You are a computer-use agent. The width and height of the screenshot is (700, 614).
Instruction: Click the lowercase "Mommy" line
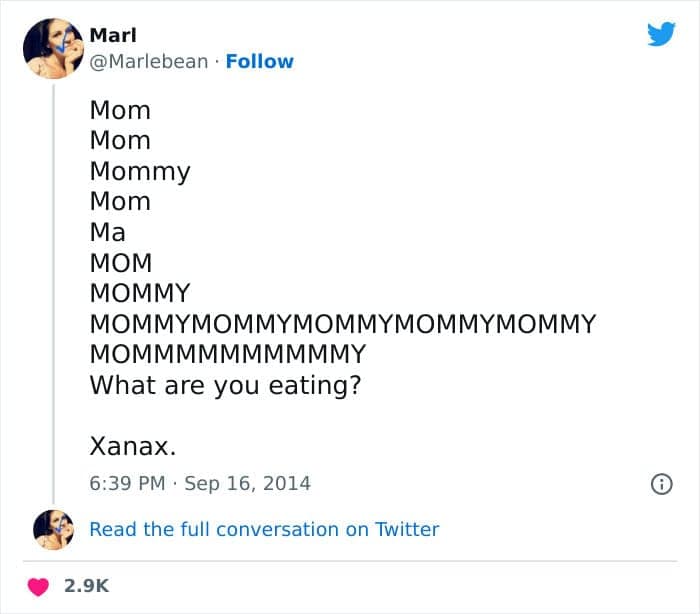pyautogui.click(x=140, y=171)
